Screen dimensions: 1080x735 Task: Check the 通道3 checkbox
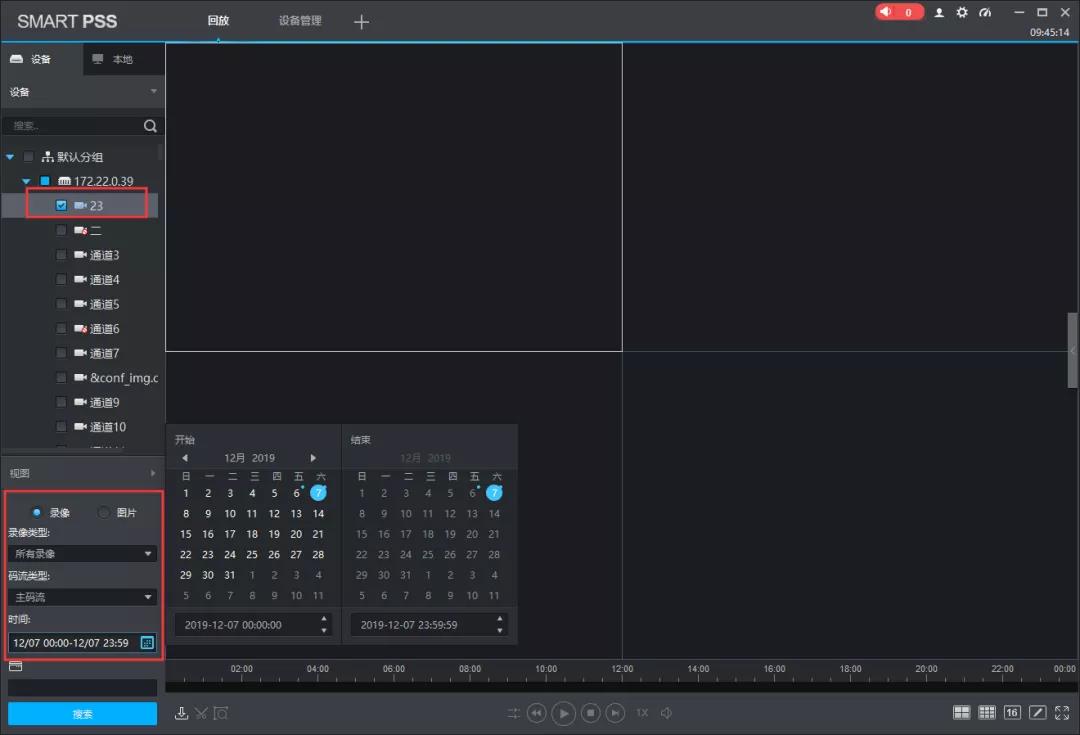(x=61, y=255)
